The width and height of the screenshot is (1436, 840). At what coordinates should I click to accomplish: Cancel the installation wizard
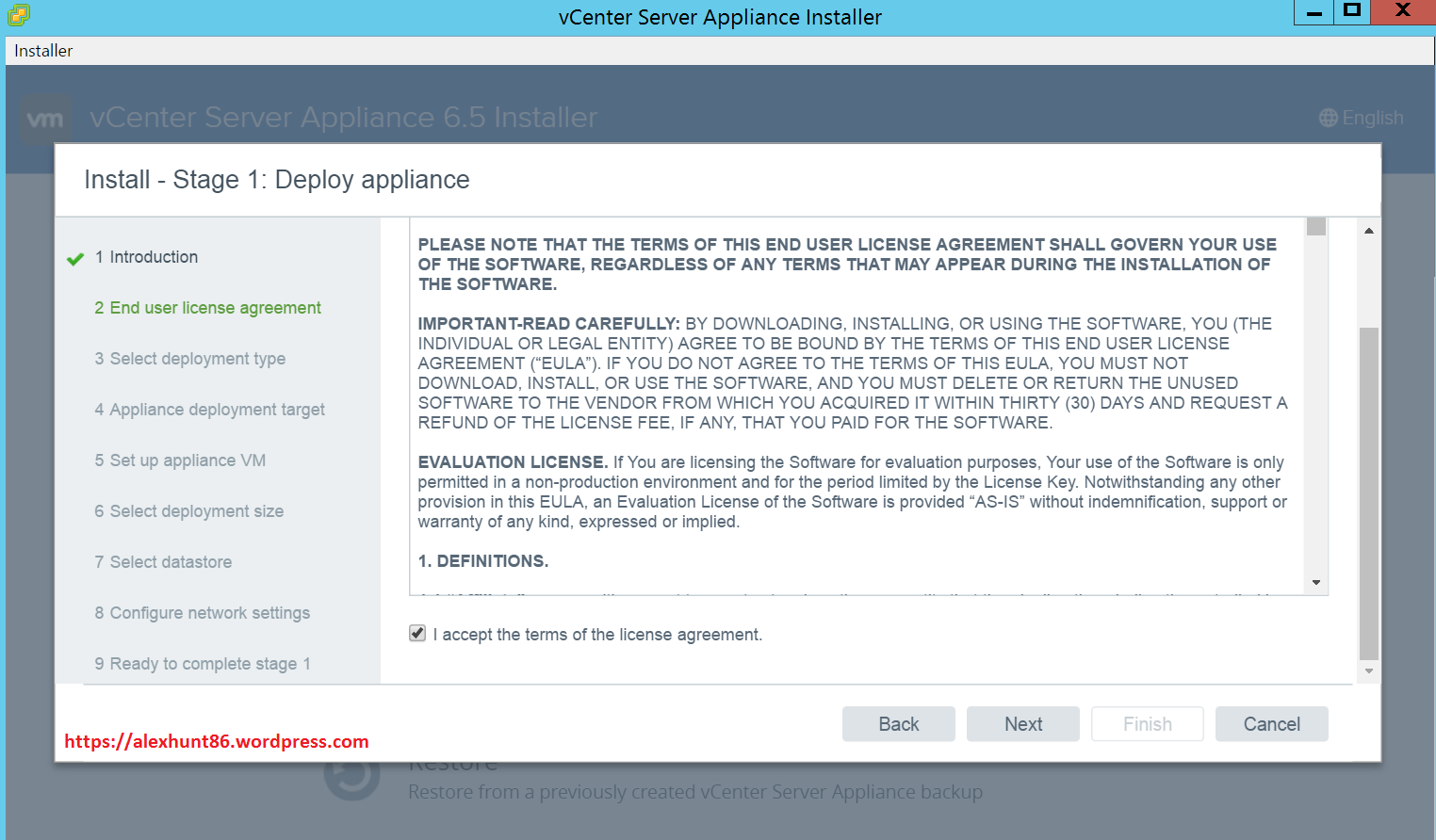pyautogui.click(x=1272, y=724)
